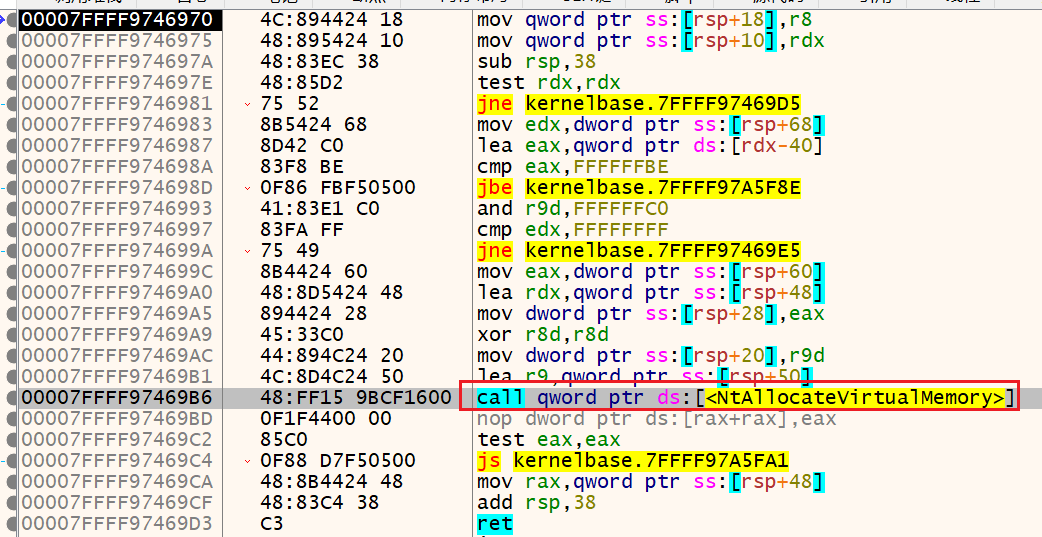Select the call NtAllocateVirtualMemory instruction

746,398
